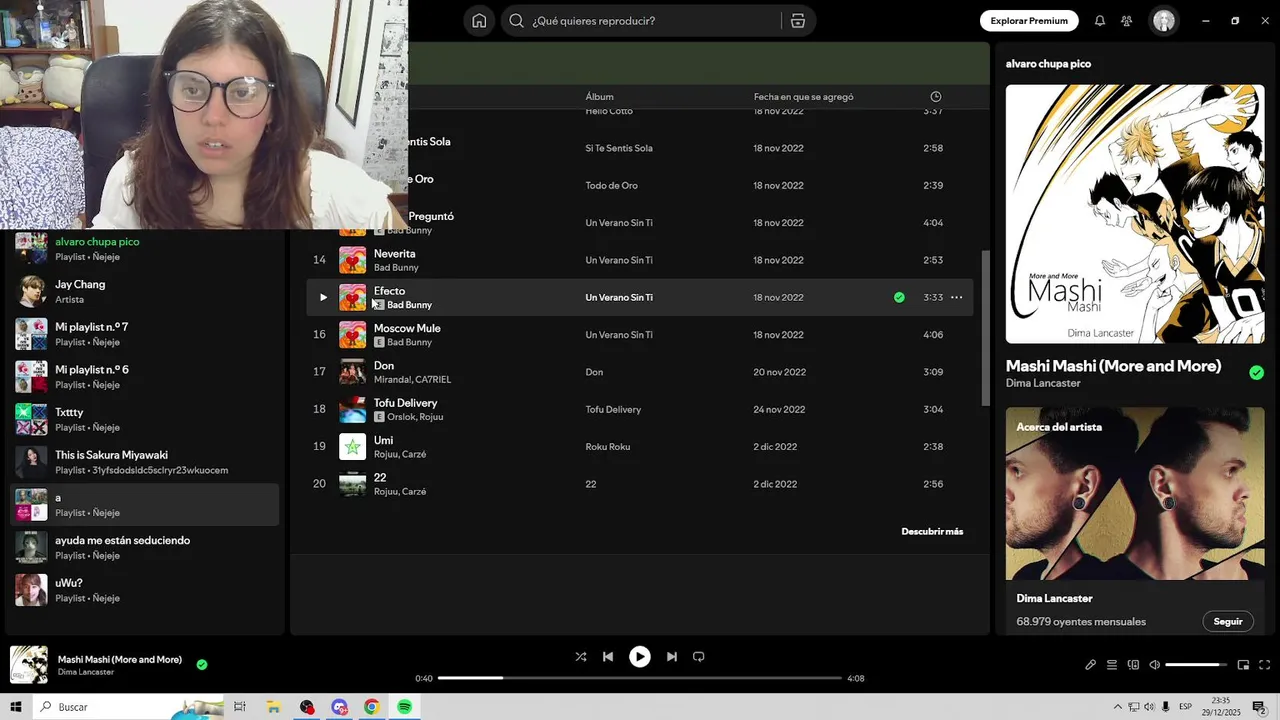Adjust the Spotify volume slider
The width and height of the screenshot is (1280, 720).
1196,665
